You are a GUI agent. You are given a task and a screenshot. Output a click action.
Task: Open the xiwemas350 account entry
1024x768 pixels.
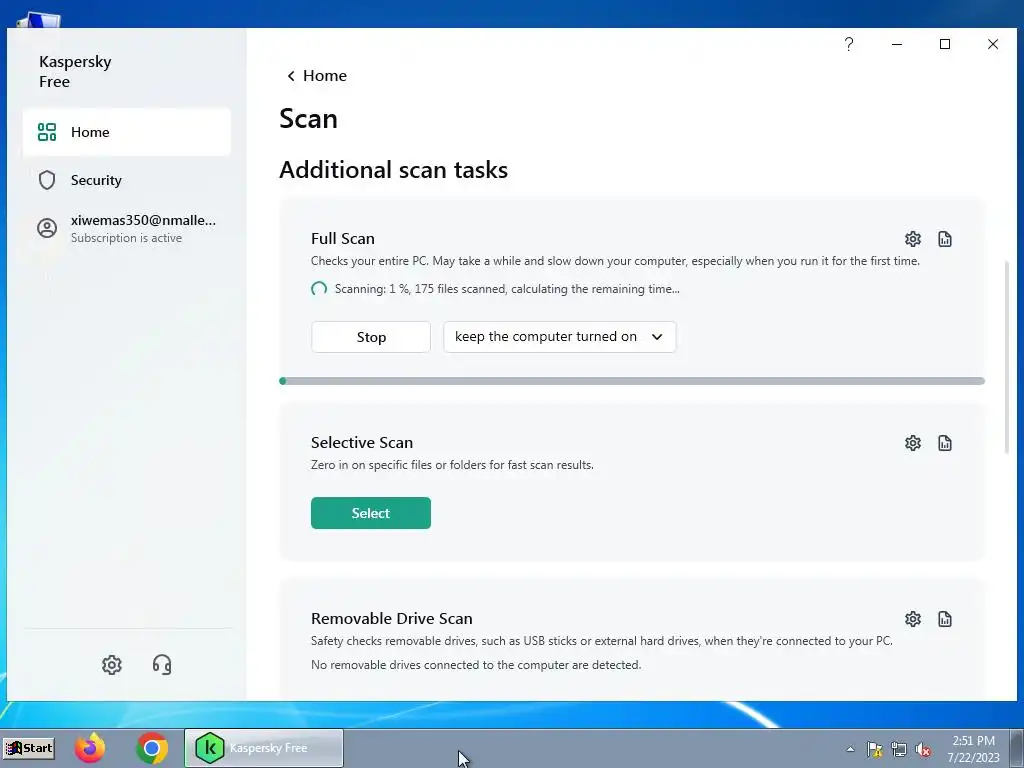pyautogui.click(x=127, y=228)
